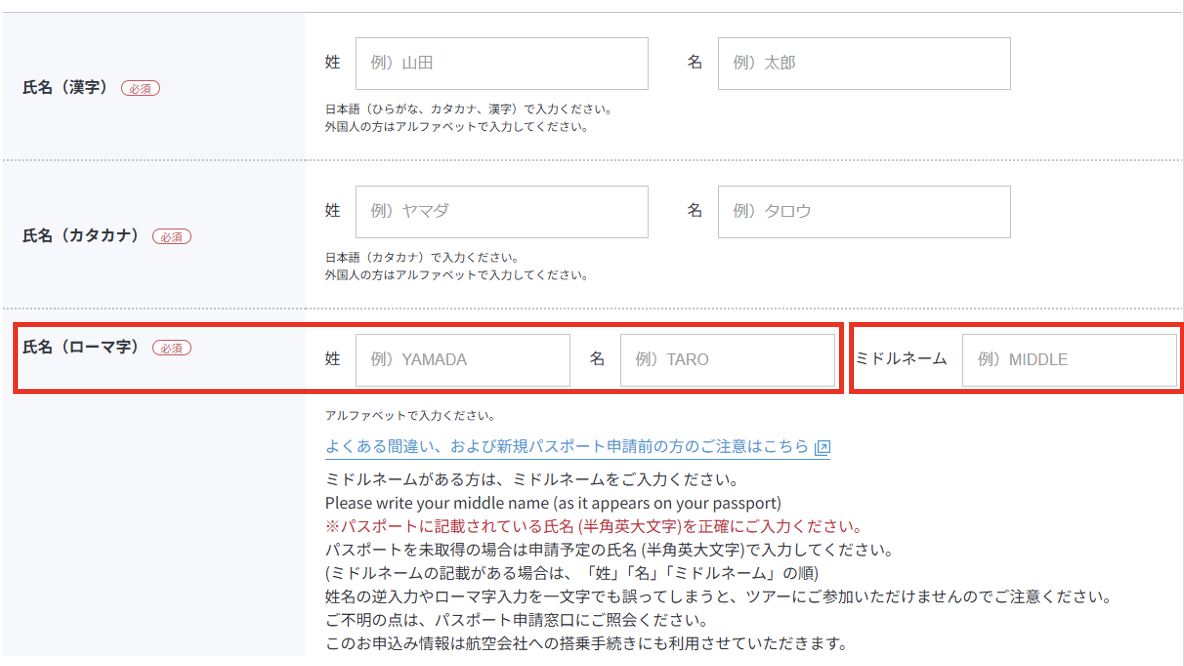This screenshot has height=666, width=1184.
Task: Click the kanji given name field showing 太郎
Action: [863, 63]
